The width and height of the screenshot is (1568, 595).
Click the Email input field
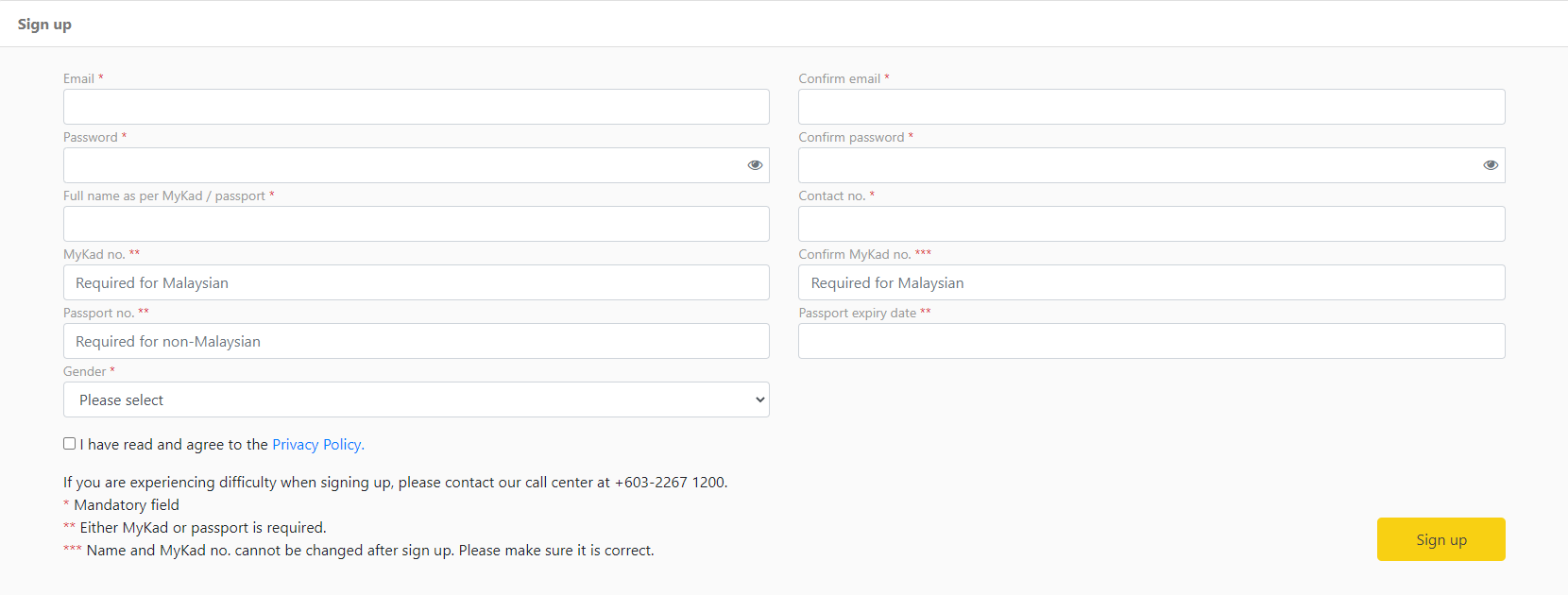(x=416, y=107)
